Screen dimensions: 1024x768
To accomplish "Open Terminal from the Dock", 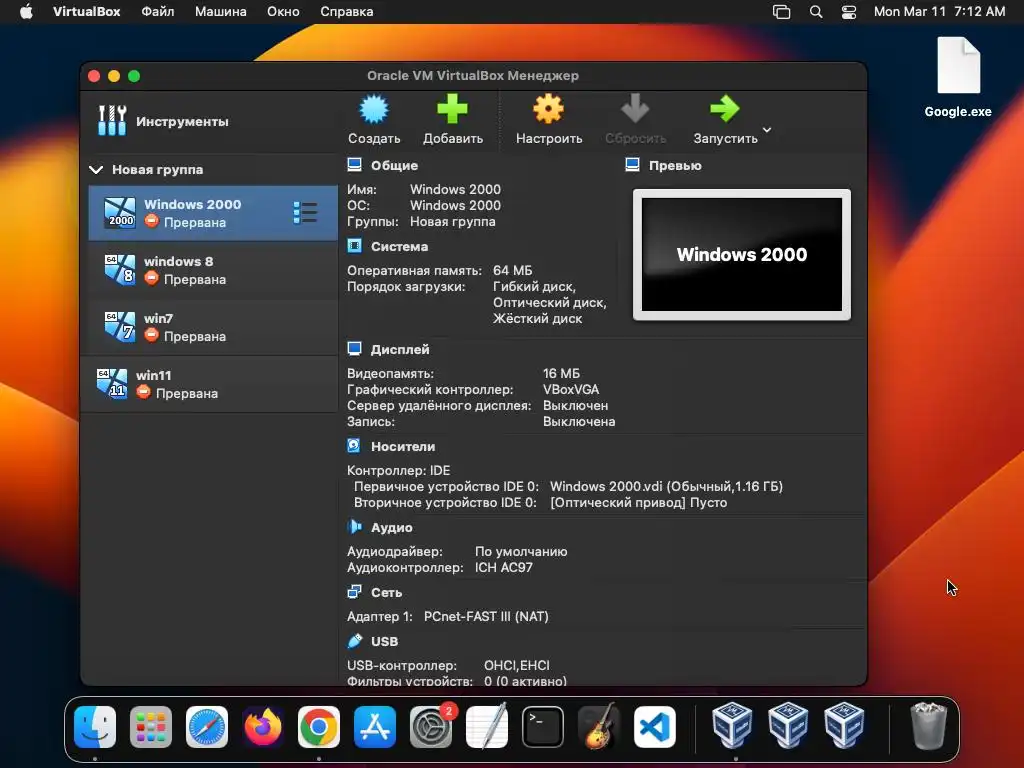I will pyautogui.click(x=543, y=726).
